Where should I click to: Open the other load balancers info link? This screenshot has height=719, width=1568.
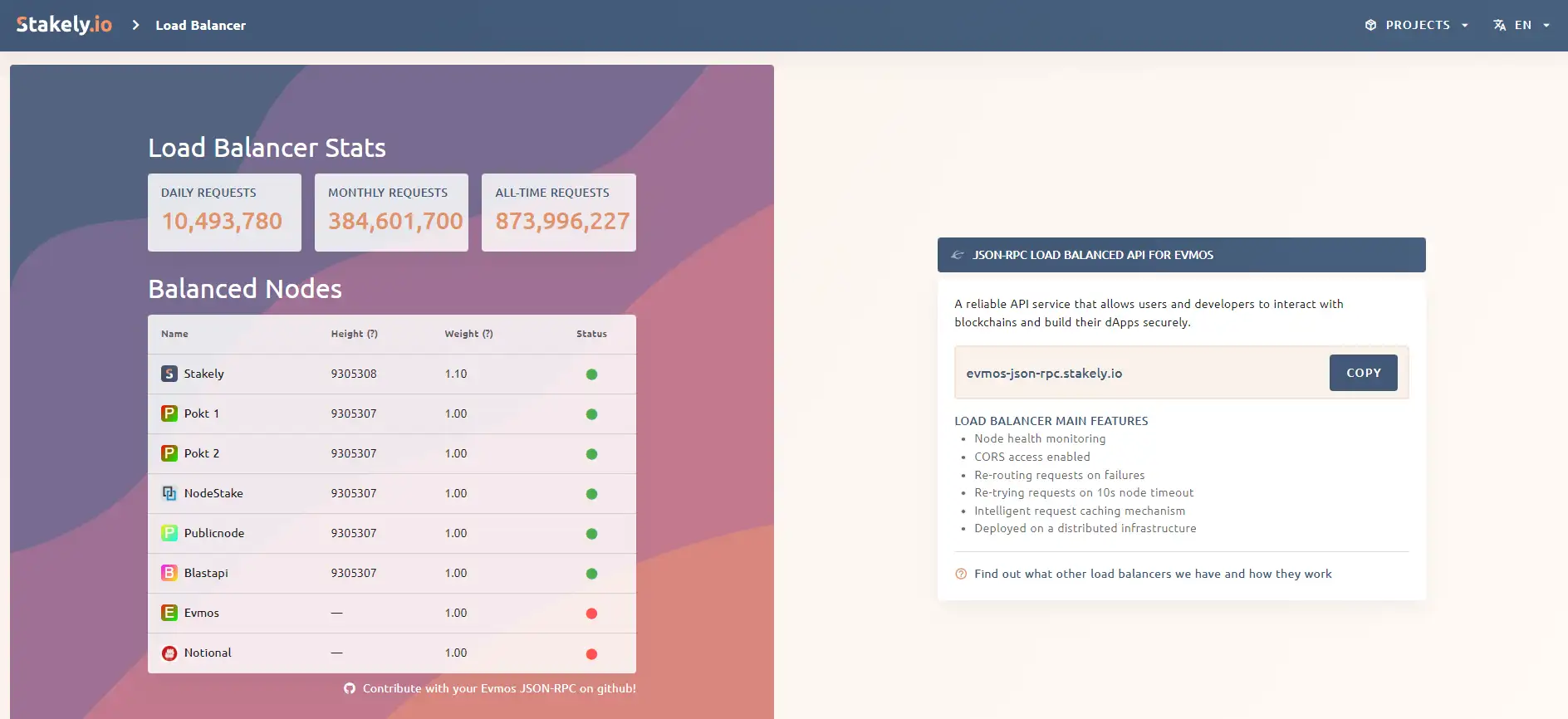(x=1153, y=574)
